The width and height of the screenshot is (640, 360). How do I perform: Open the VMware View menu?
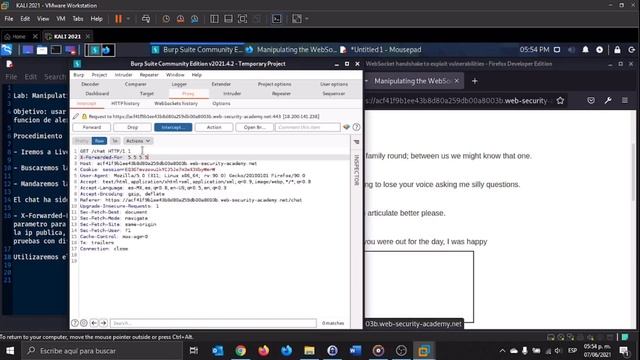coord(43,19)
